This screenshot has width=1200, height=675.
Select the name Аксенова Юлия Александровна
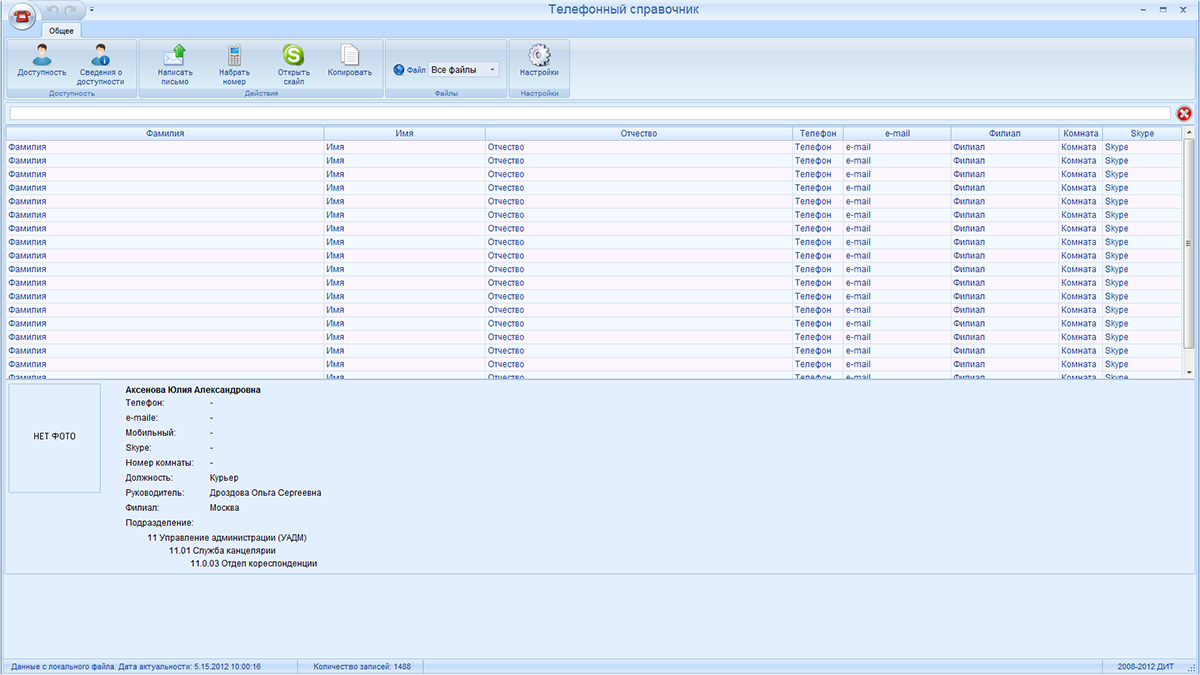[x=193, y=390]
